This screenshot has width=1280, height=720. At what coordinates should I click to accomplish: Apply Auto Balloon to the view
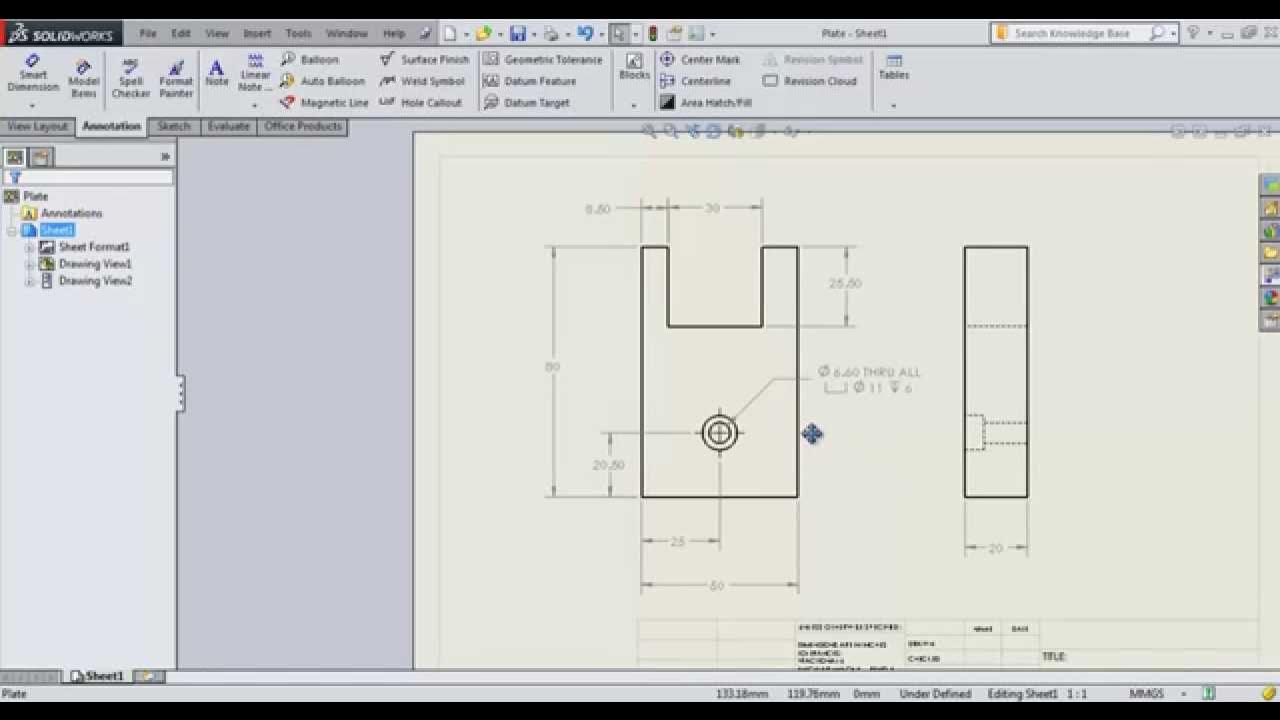click(322, 81)
